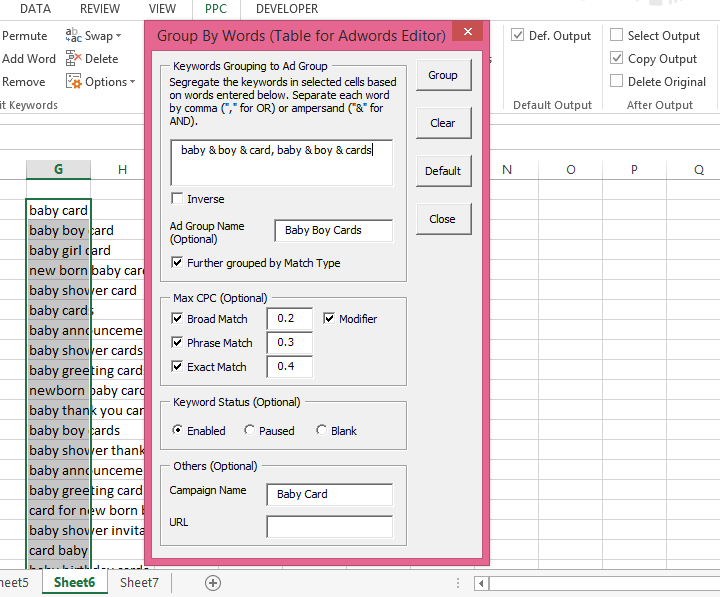Click the Permute command
The width and height of the screenshot is (720, 597).
click(x=24, y=36)
